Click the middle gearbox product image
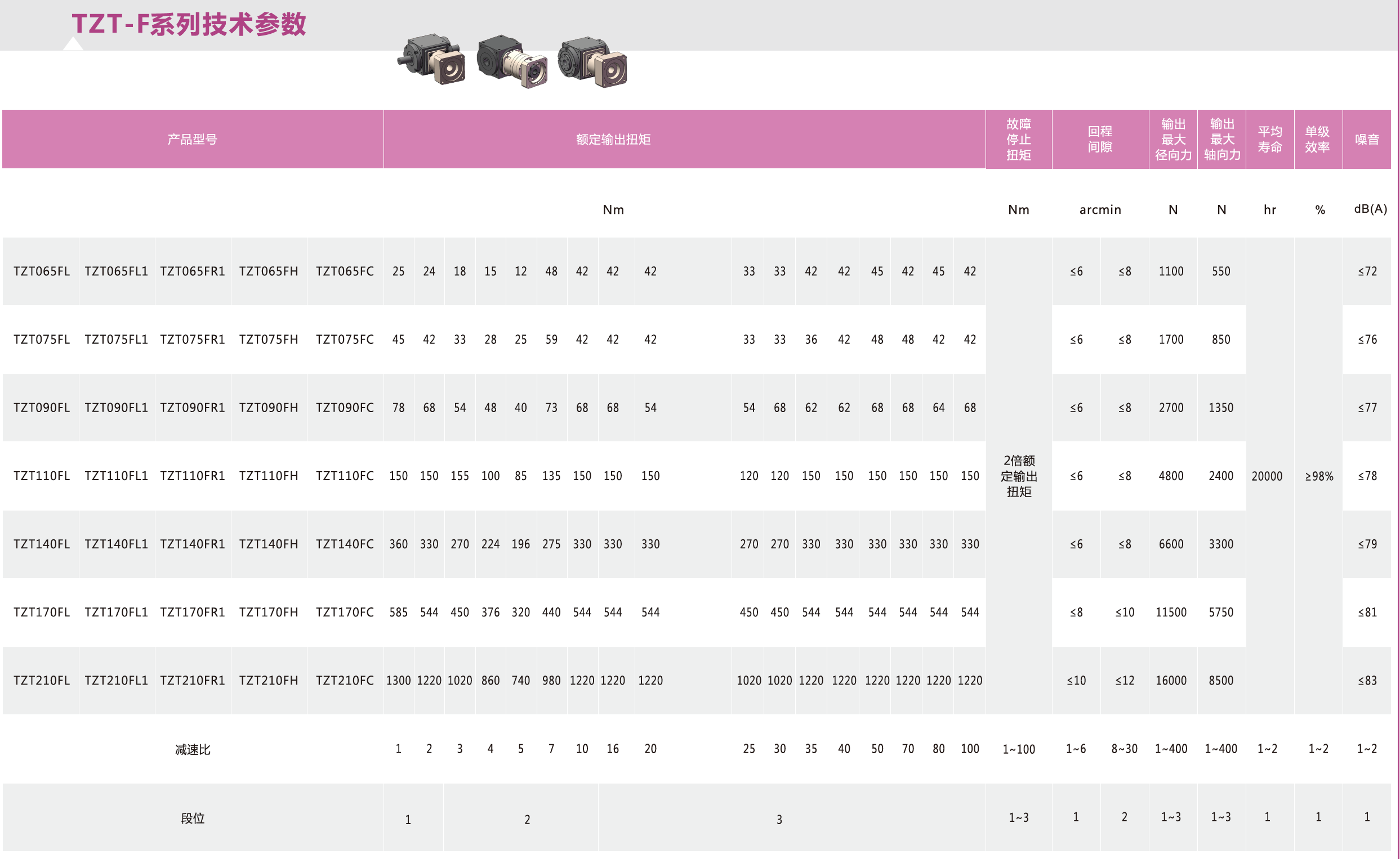 click(512, 61)
